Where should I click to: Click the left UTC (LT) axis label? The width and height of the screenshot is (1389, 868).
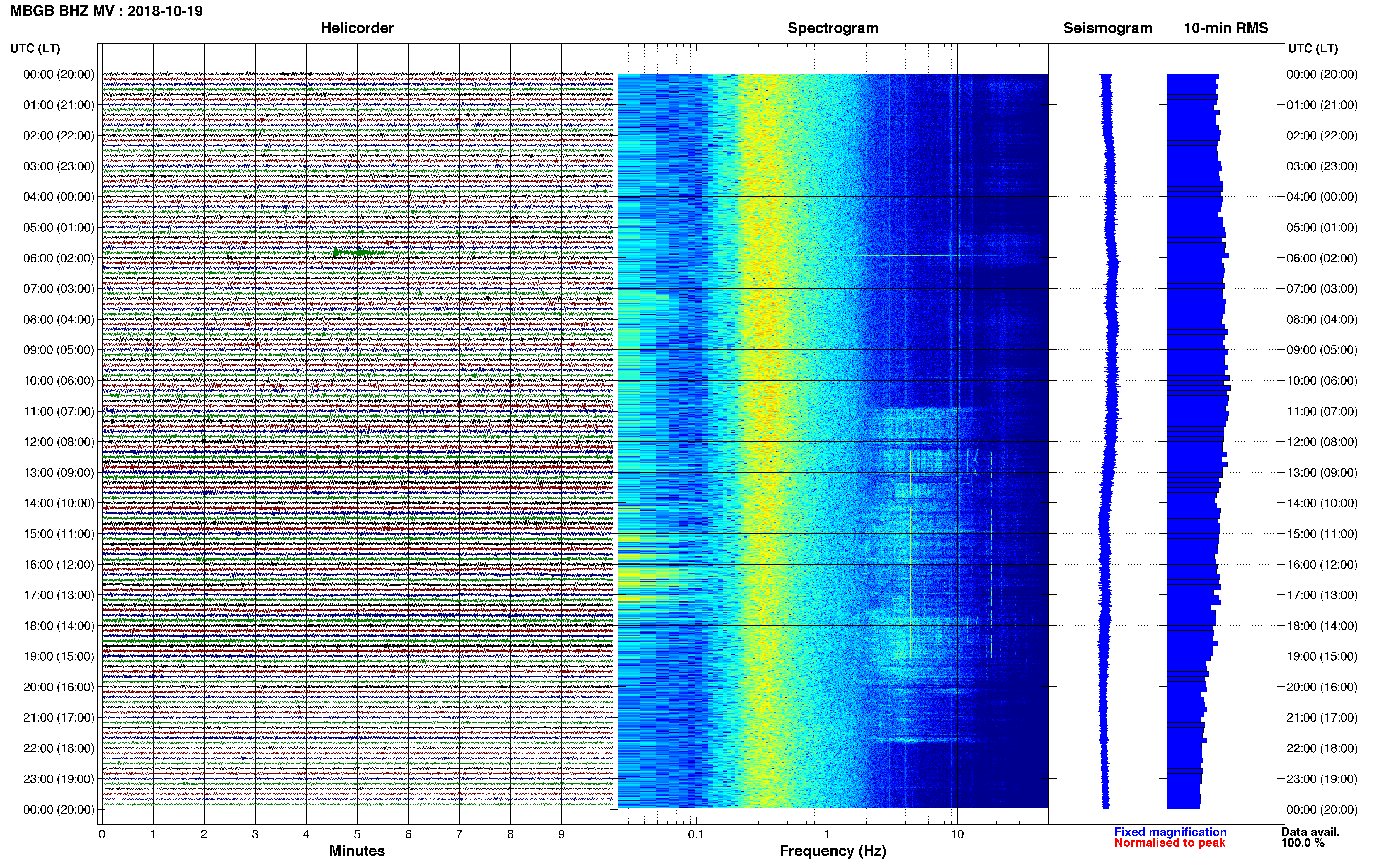[35, 48]
